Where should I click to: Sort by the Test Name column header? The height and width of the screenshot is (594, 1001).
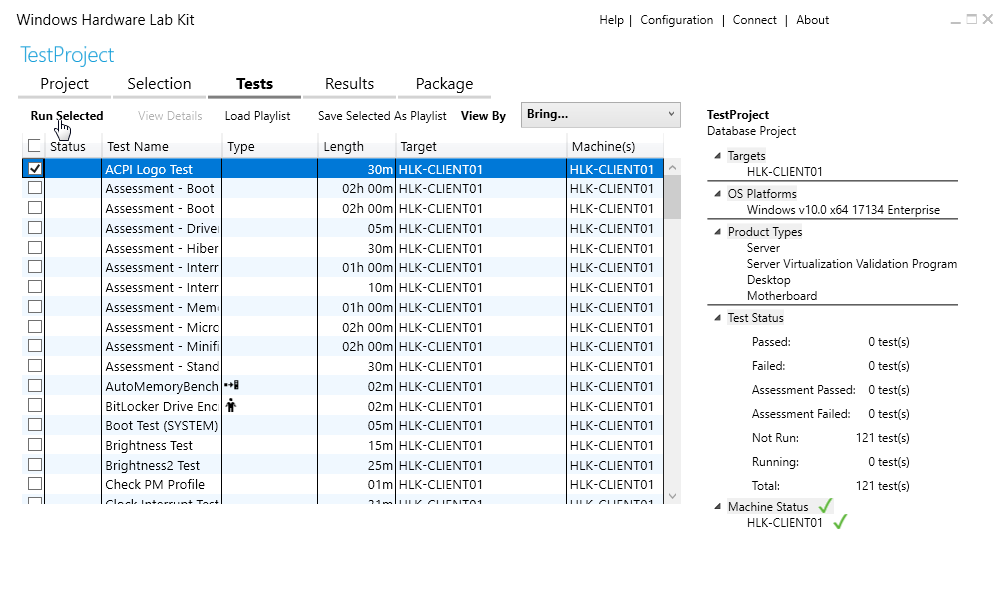pos(138,146)
